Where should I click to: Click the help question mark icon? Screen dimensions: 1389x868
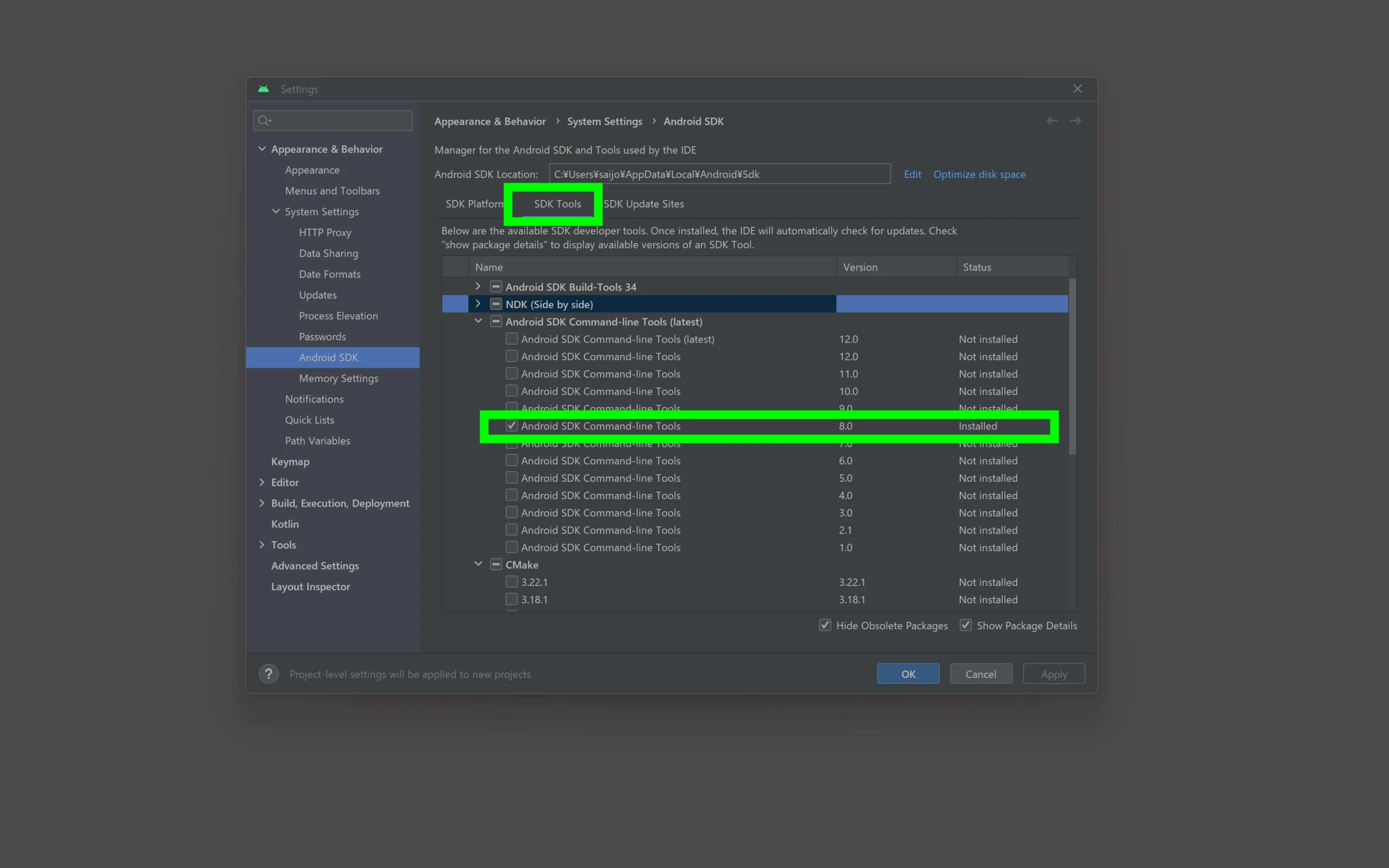pos(269,673)
